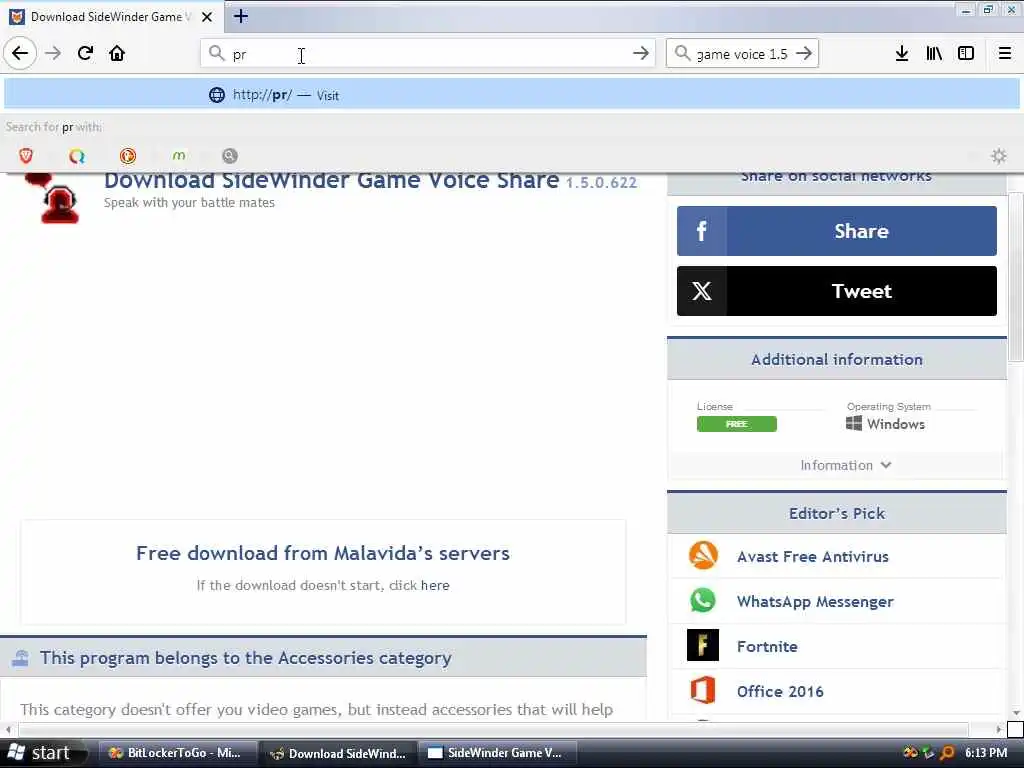This screenshot has width=1024, height=768.
Task: Tweet this page on X
Action: click(x=837, y=291)
